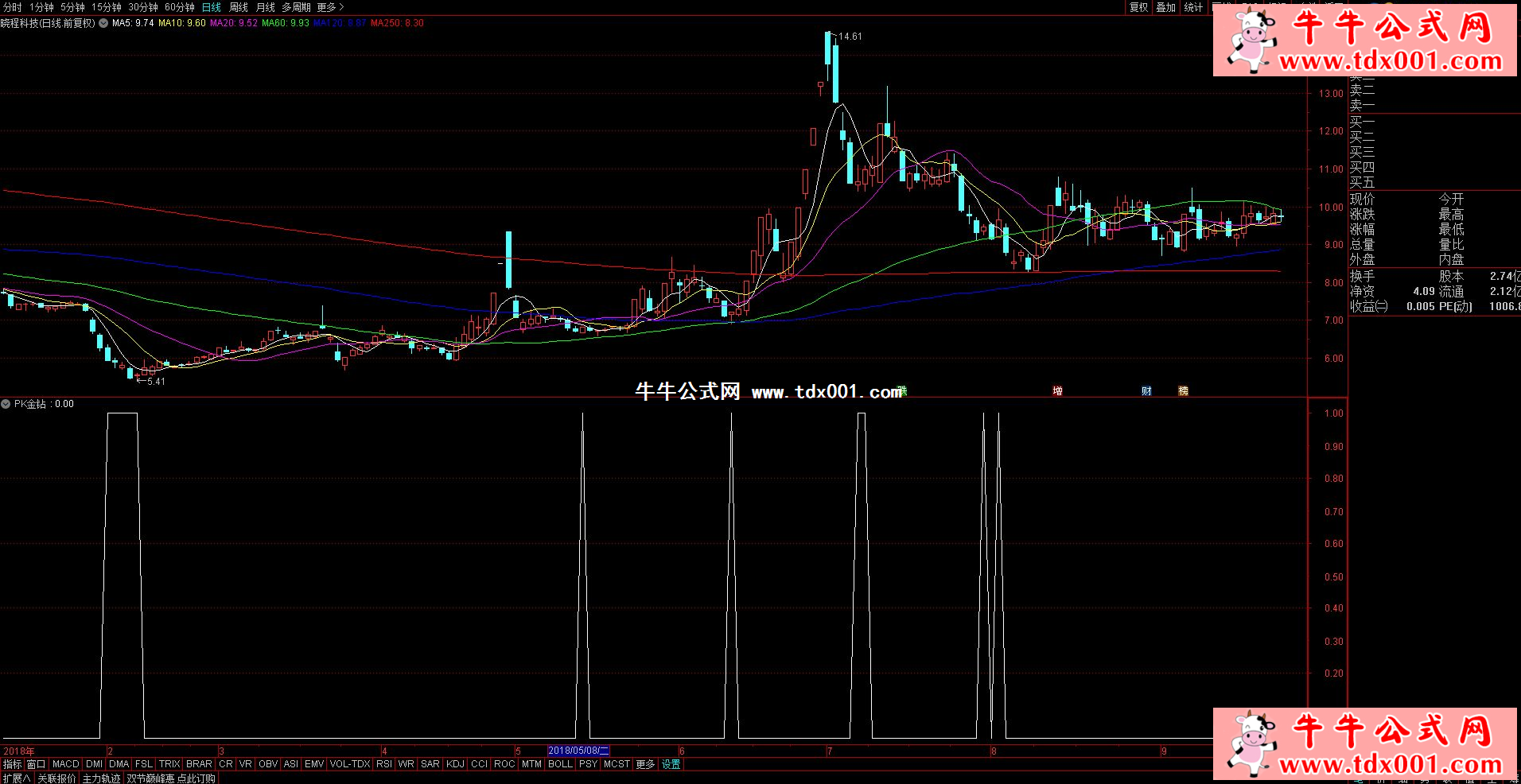
Task: Expand the PK金钻 indicator dropdown arrow
Action: 6,404
